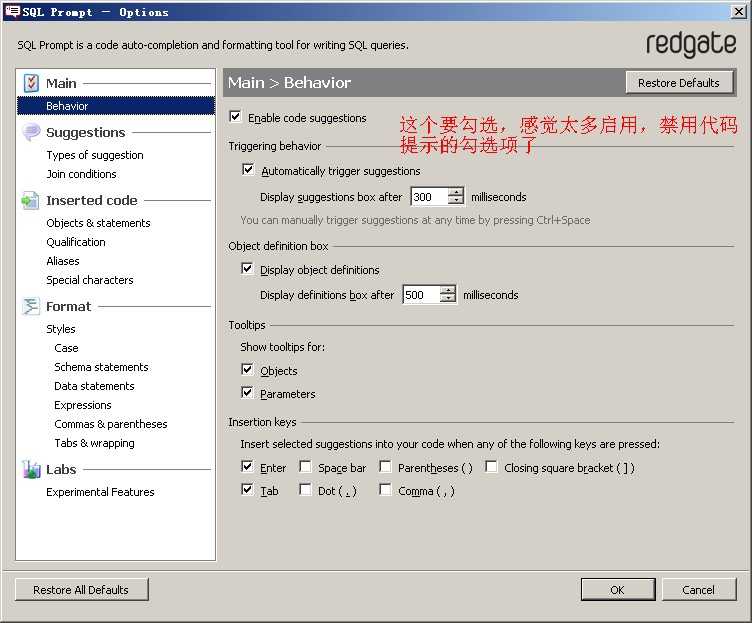Open Expressions formatting page
The height and width of the screenshot is (623, 752).
[82, 405]
